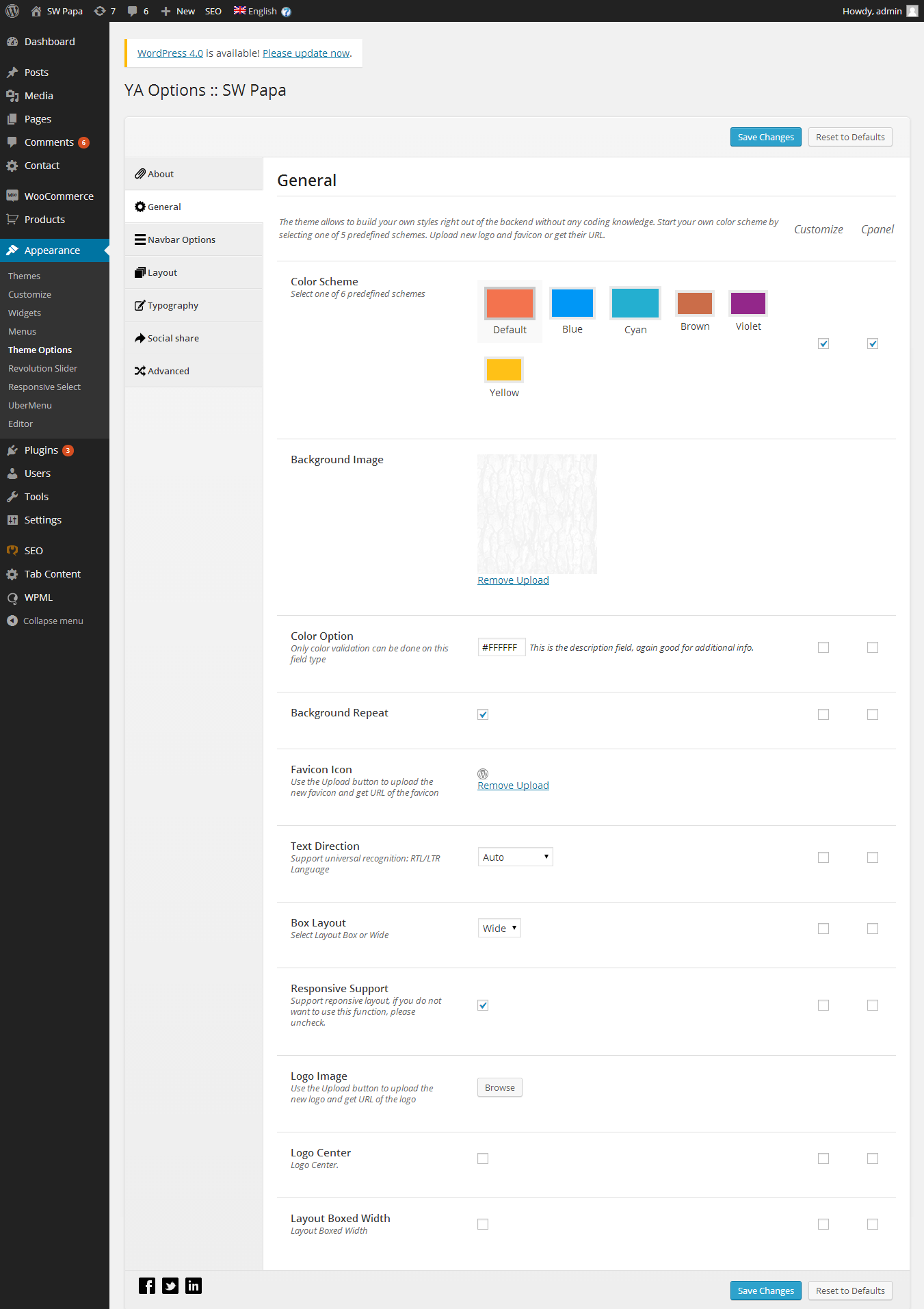Click the Products cart icon

[x=12, y=220]
